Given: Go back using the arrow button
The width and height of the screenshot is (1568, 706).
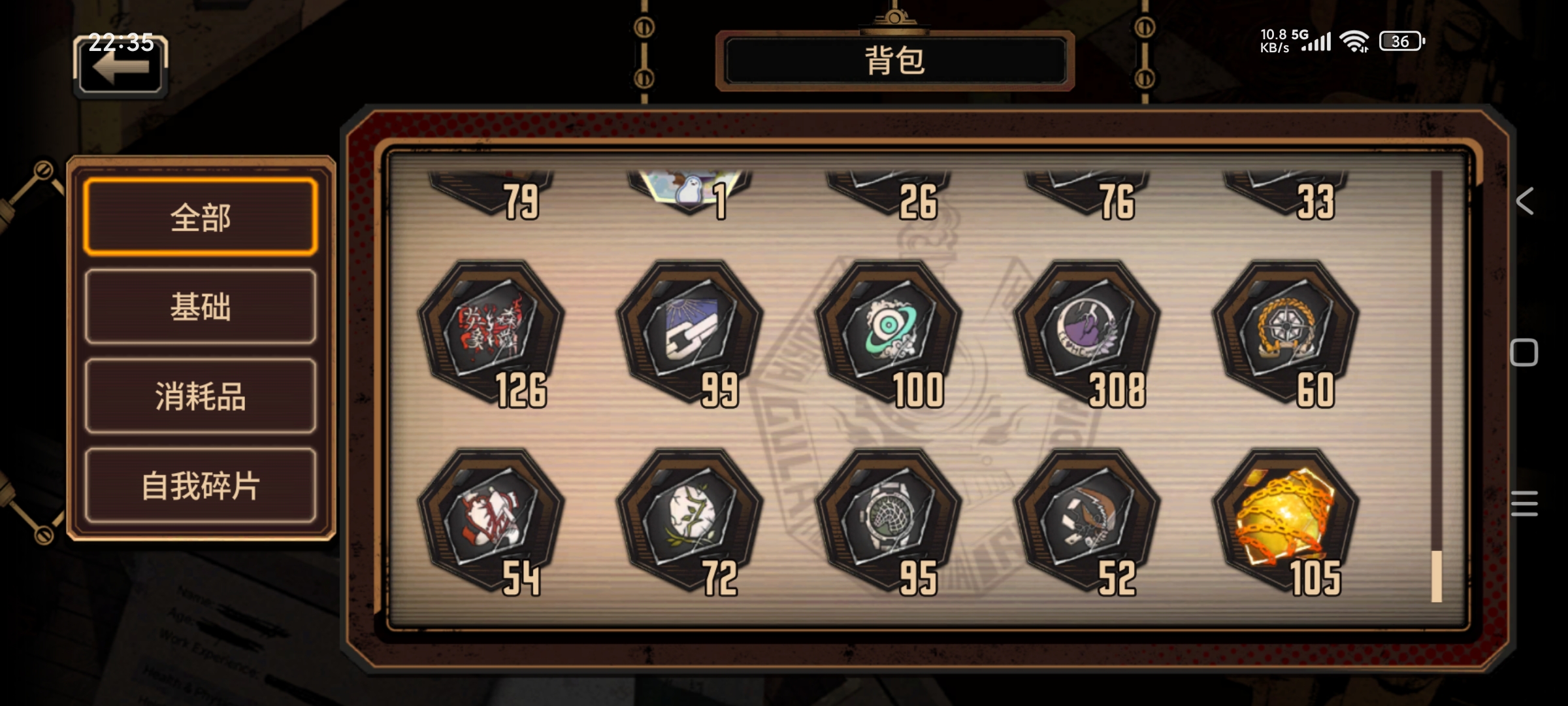Looking at the screenshot, I should (x=121, y=65).
